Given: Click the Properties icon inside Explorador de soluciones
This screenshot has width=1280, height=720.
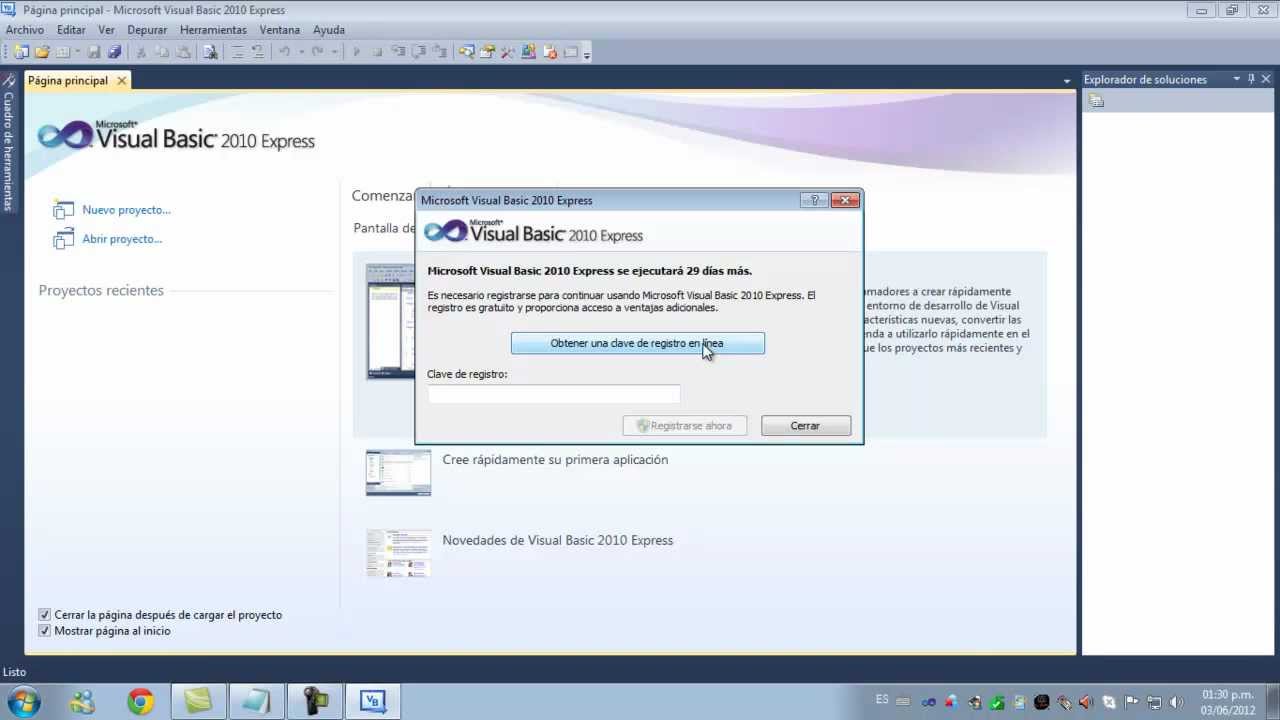Looking at the screenshot, I should tap(1097, 101).
